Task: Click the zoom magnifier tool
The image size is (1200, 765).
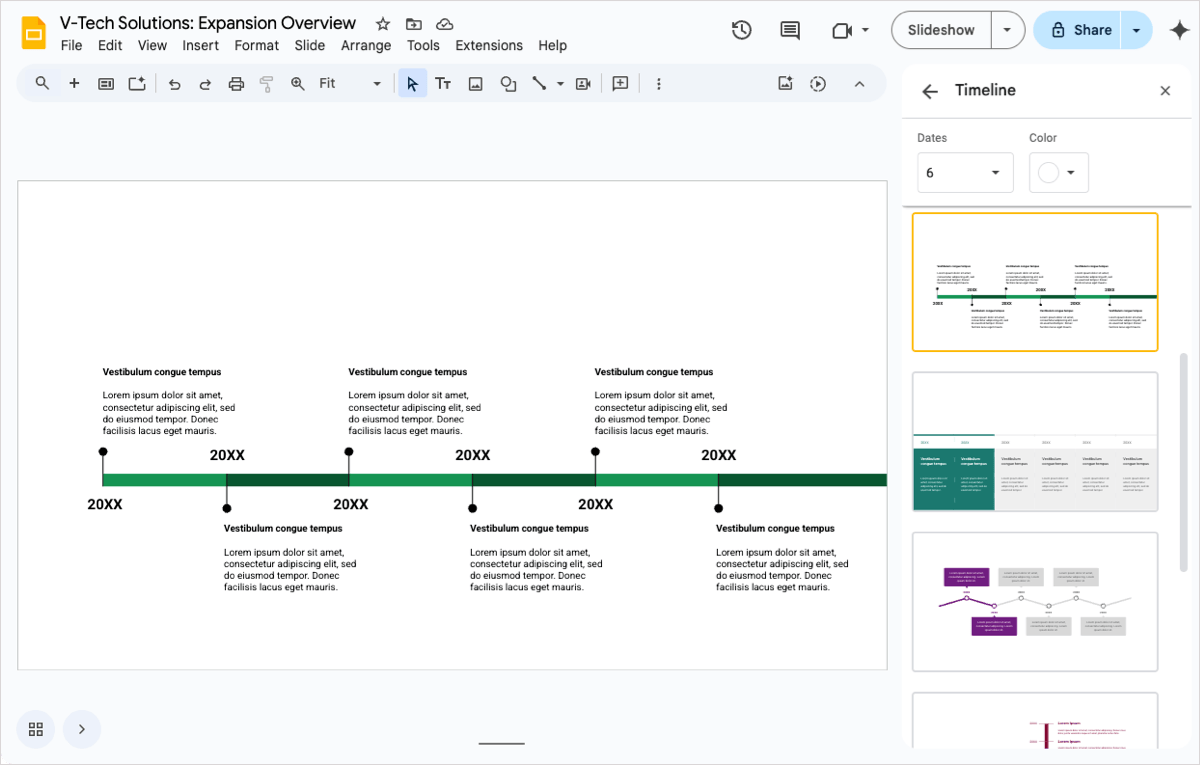Action: [x=298, y=84]
